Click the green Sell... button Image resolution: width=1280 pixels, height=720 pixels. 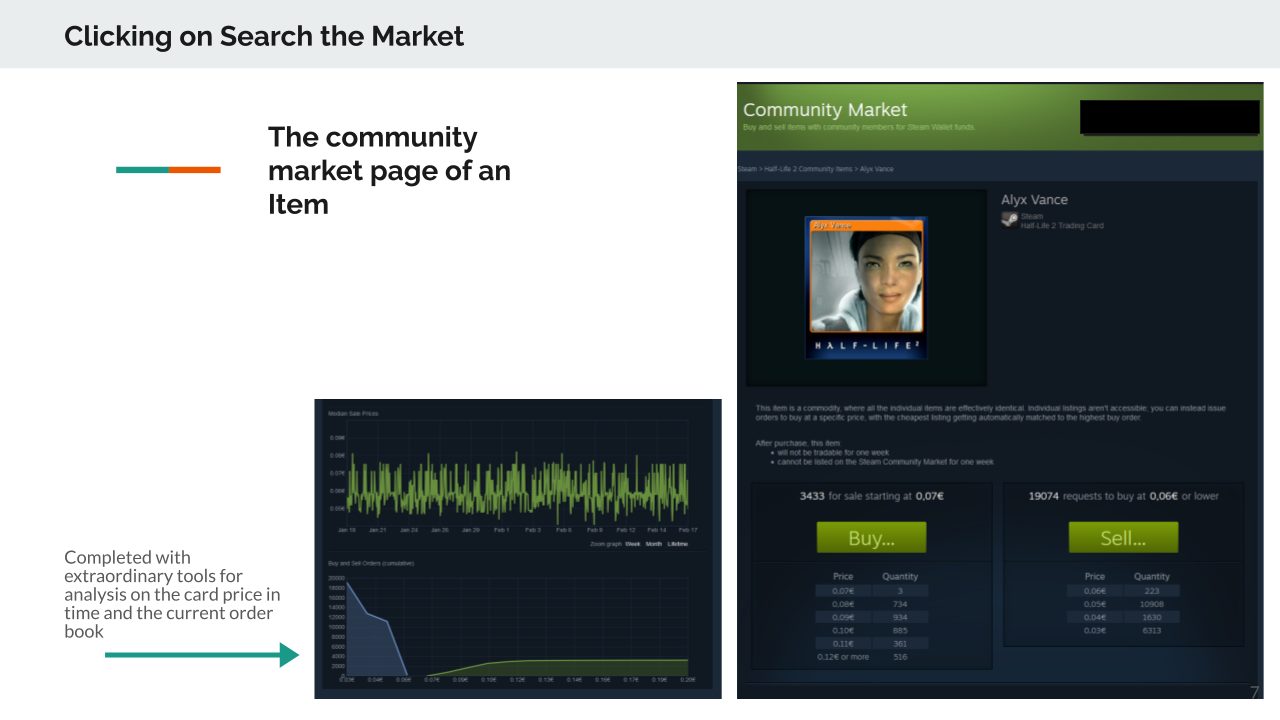point(1123,538)
